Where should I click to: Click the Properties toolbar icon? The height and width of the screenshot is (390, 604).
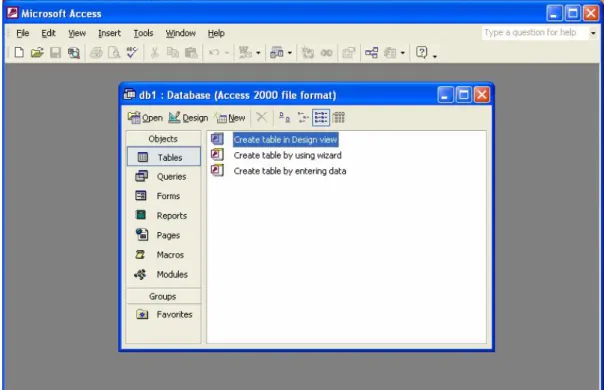[x=349, y=52]
